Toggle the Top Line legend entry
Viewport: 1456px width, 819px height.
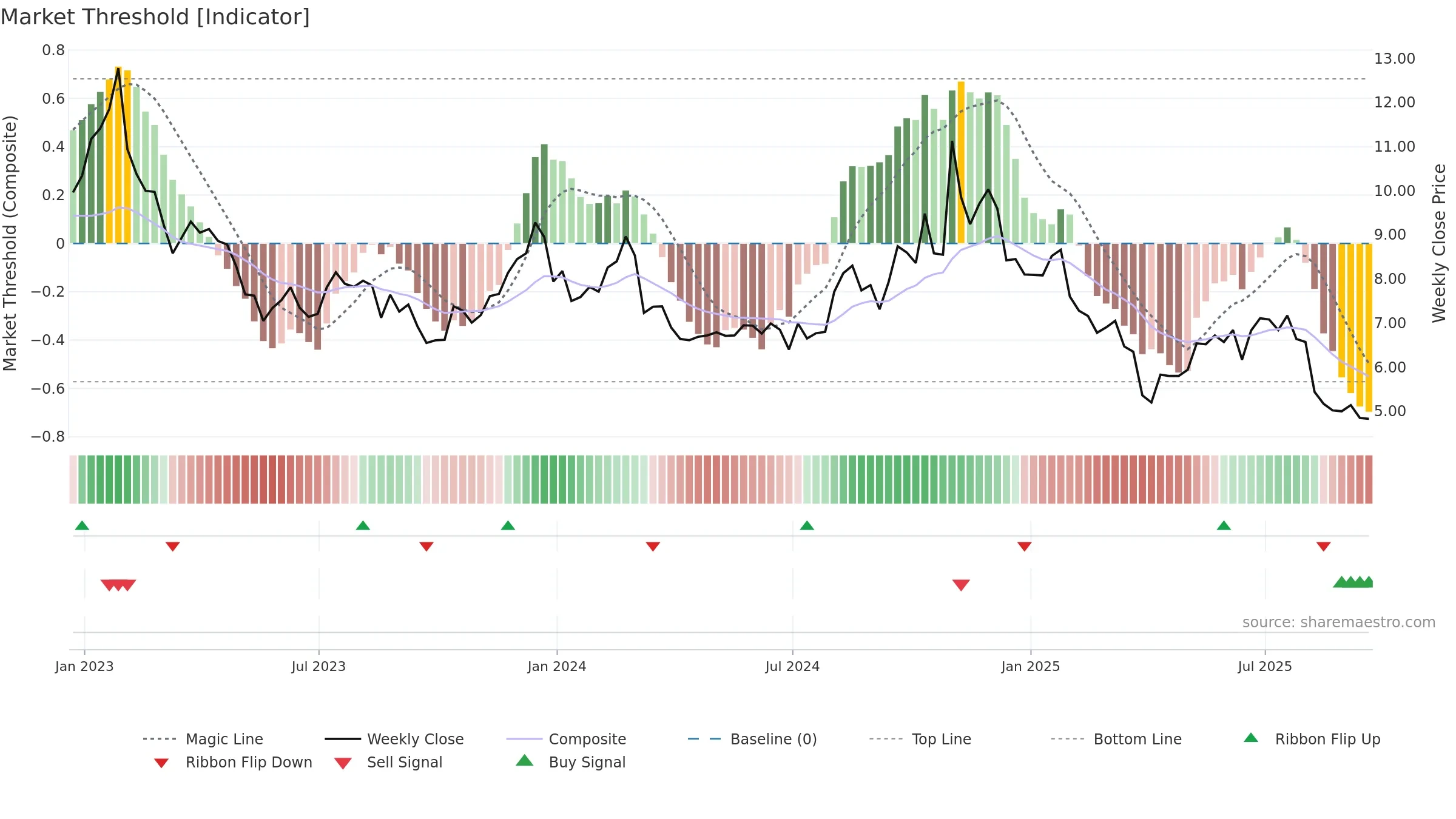[920, 739]
